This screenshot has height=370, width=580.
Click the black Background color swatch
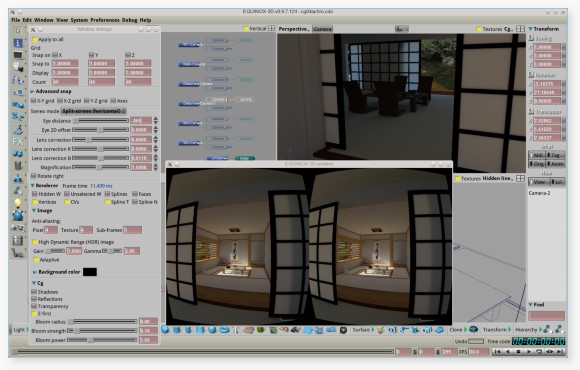90,272
